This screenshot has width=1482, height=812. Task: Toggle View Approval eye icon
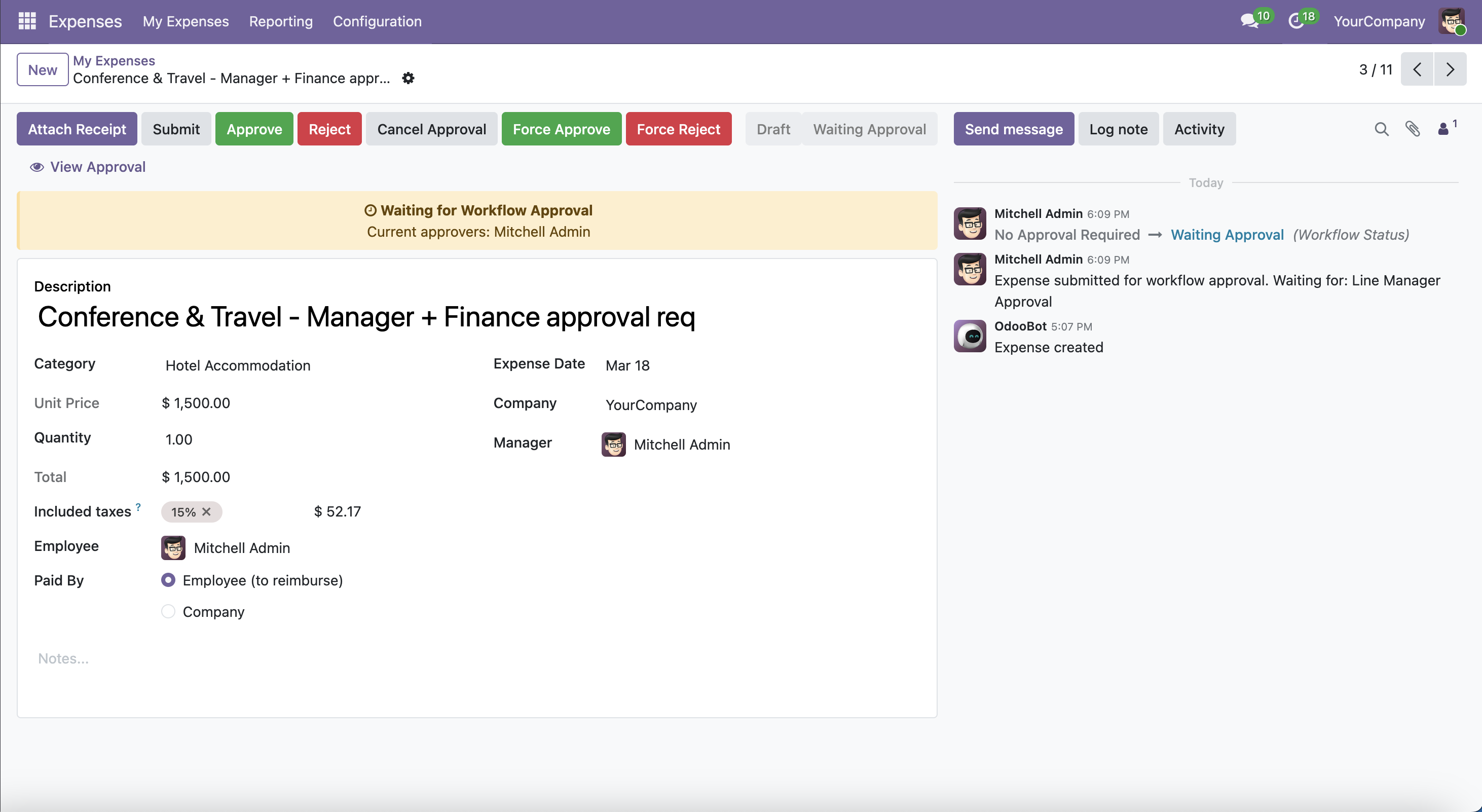[36, 167]
